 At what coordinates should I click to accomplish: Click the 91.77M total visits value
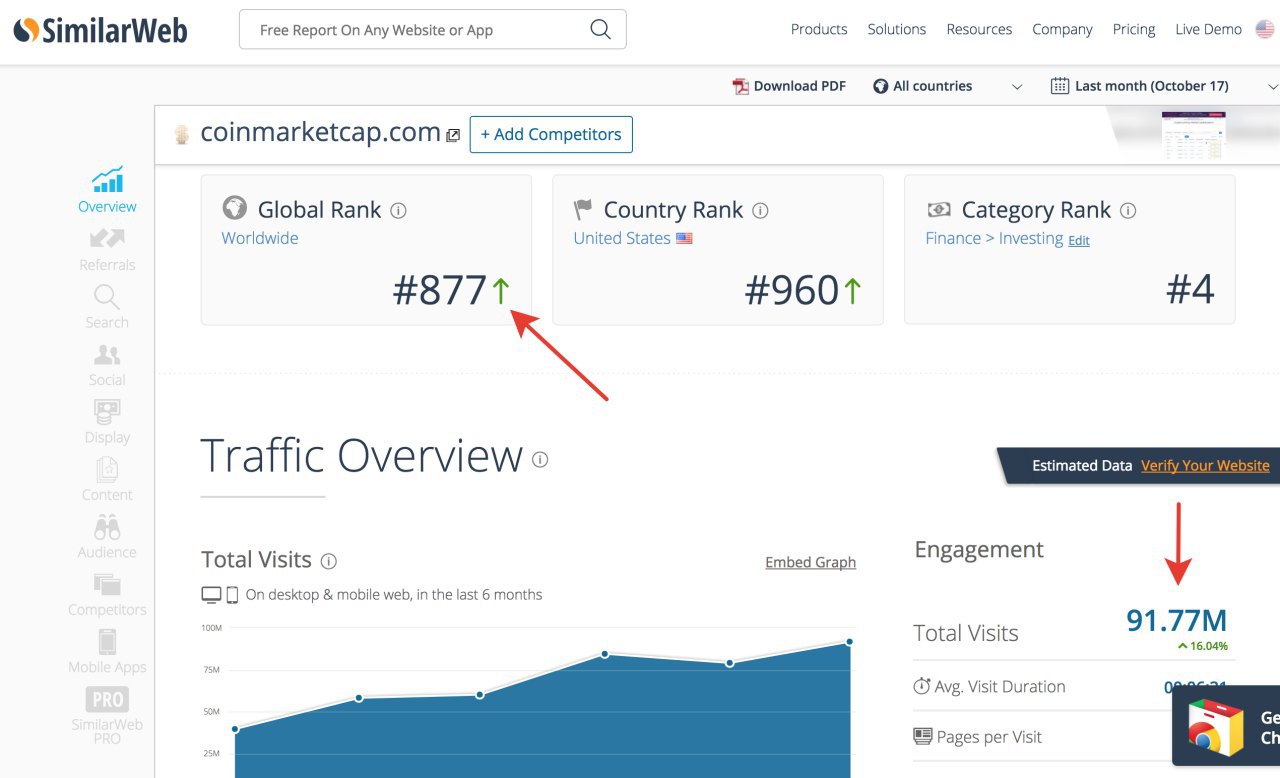[1176, 620]
